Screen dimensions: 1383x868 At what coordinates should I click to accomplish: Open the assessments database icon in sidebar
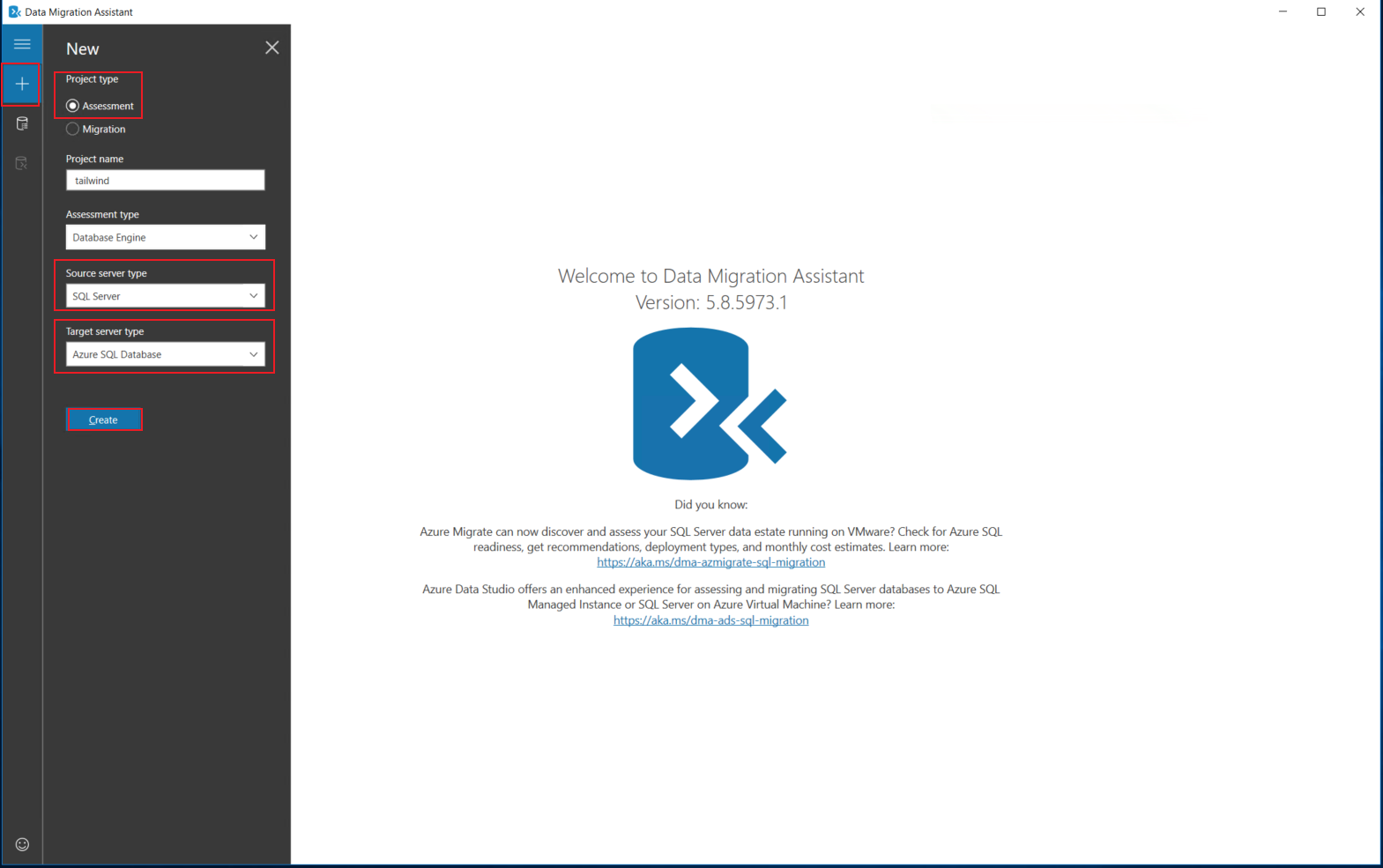[x=22, y=124]
